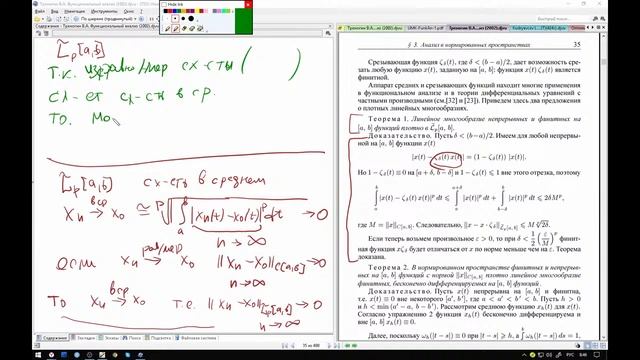
Task: Pick the yellow ink color swatch
Action: coord(198,11)
